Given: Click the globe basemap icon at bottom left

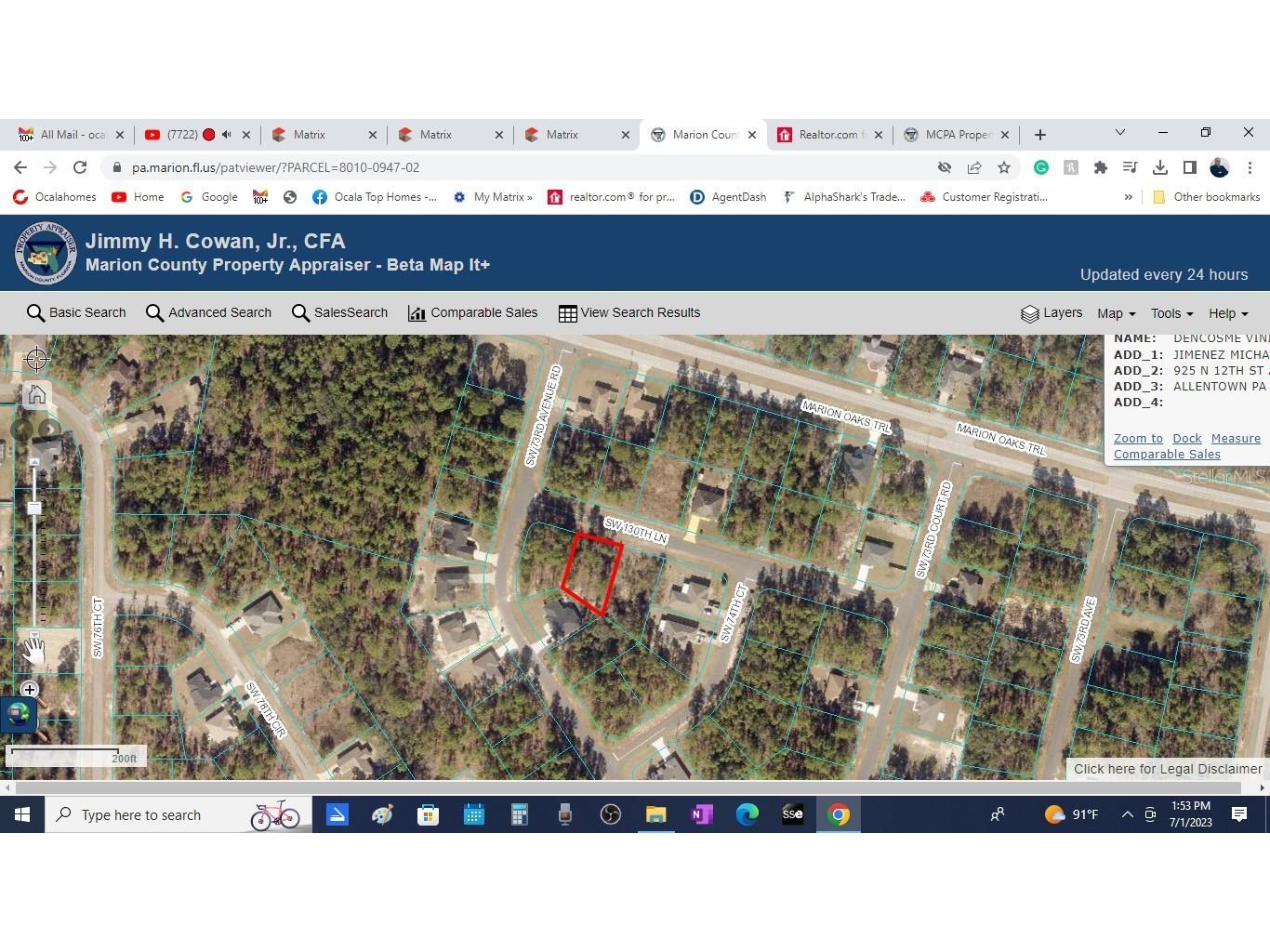Looking at the screenshot, I should [x=19, y=714].
